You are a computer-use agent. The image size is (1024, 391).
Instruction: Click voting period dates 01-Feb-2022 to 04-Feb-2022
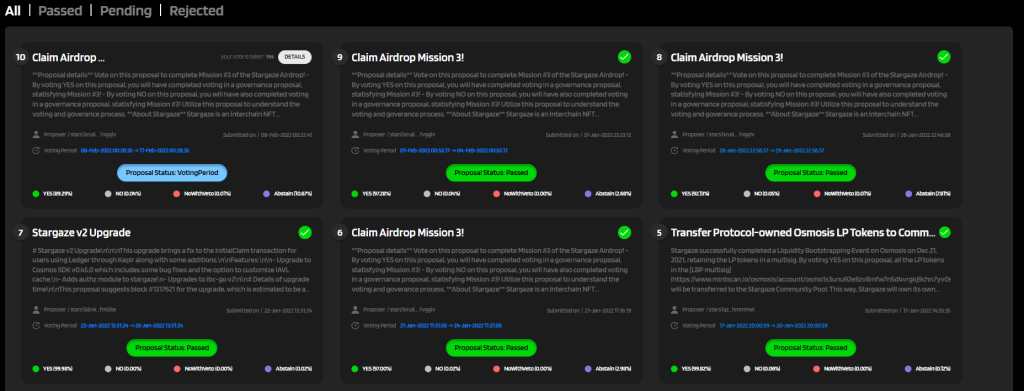coord(454,150)
